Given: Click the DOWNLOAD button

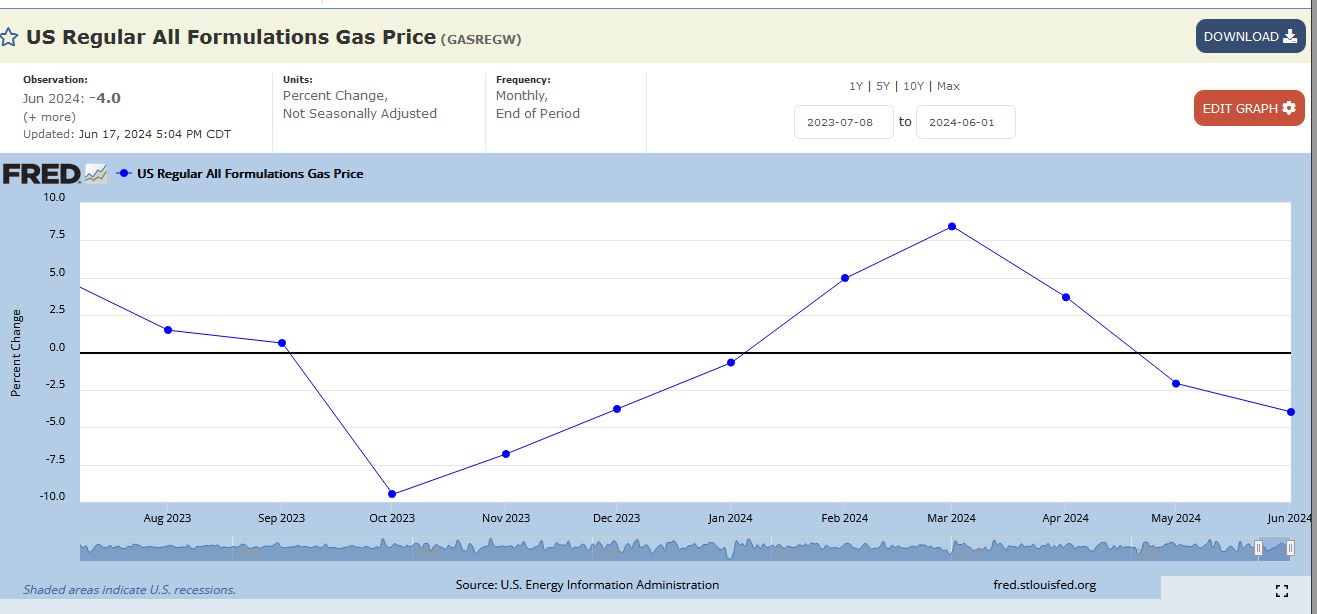Looking at the screenshot, I should point(1250,37).
